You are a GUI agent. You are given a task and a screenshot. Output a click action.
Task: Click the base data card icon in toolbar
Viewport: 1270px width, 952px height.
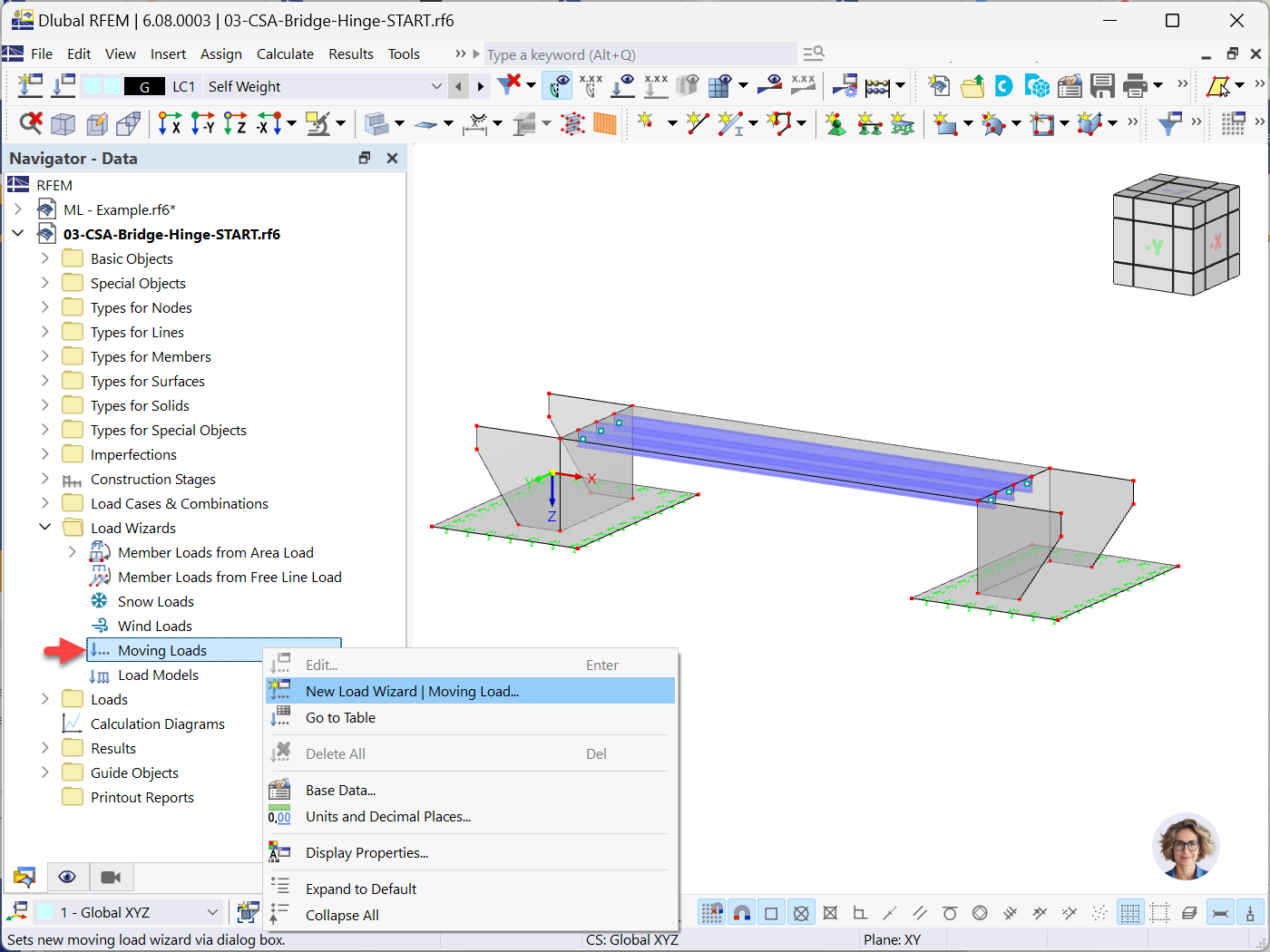(x=1070, y=86)
